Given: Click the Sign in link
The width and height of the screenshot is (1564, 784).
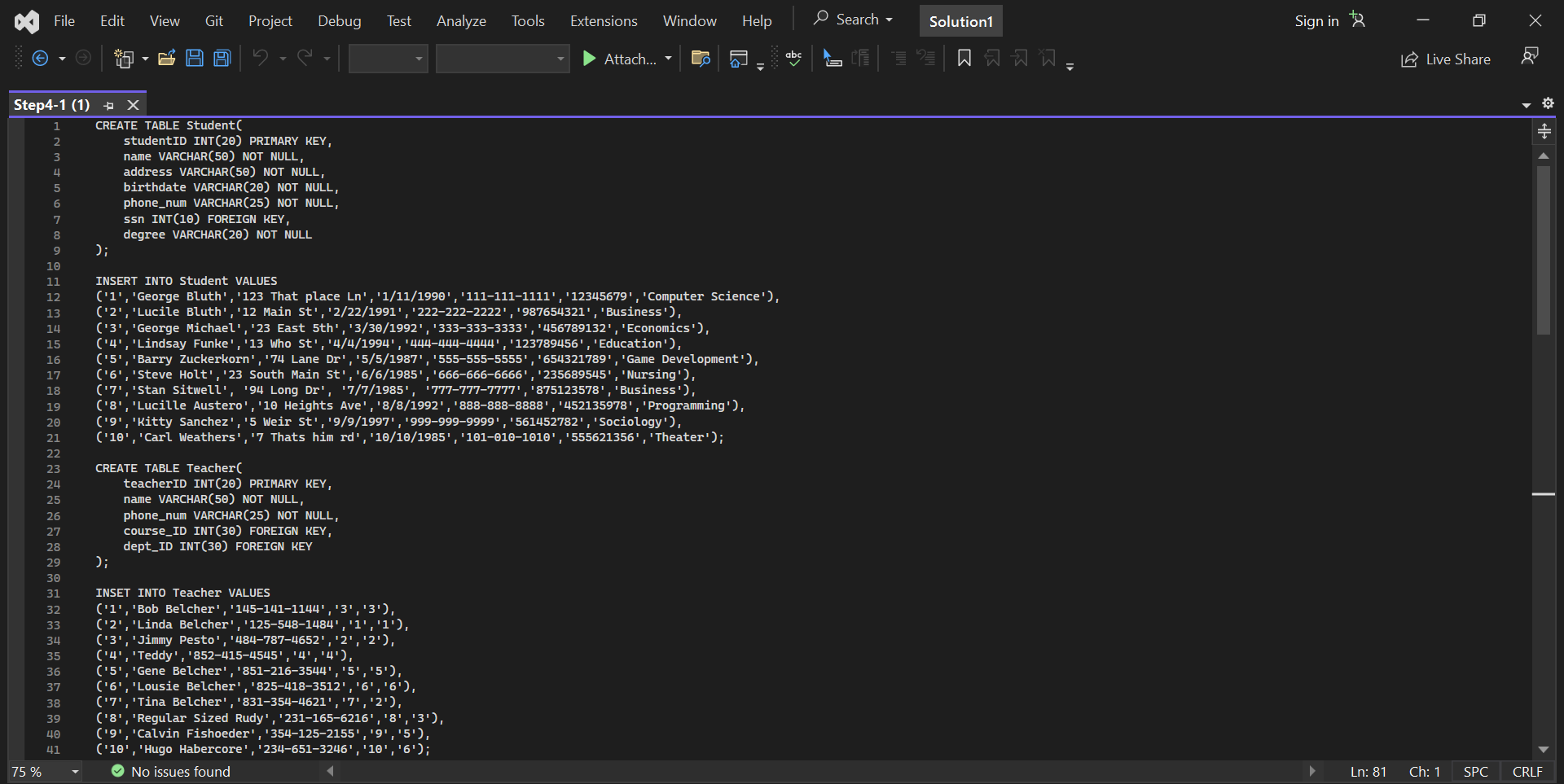Looking at the screenshot, I should tap(1316, 21).
